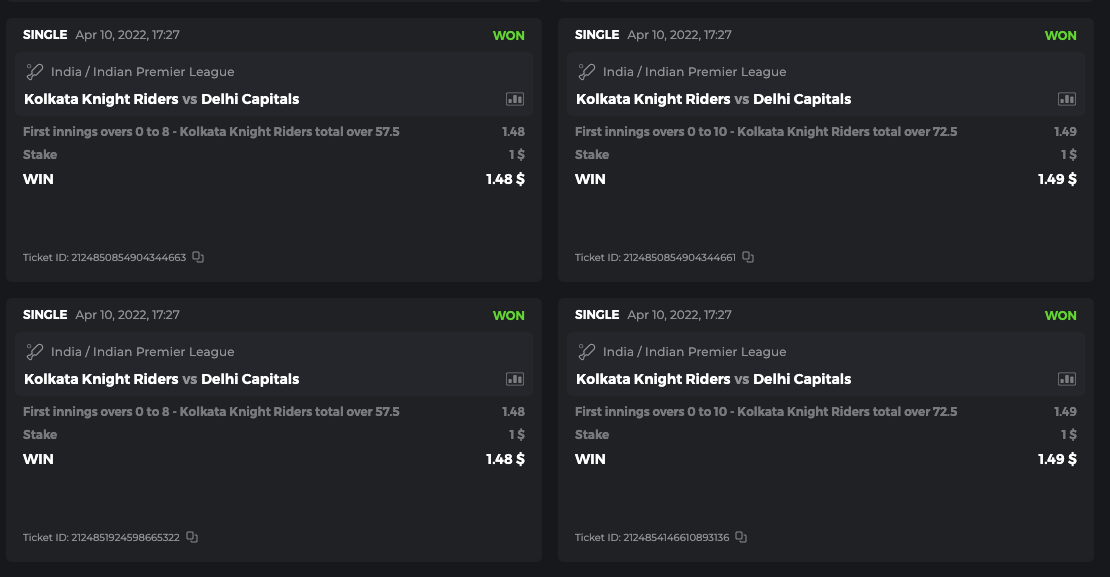Image resolution: width=1110 pixels, height=577 pixels.
Task: Copy ticket ID ending in 3136
Action: (741, 537)
